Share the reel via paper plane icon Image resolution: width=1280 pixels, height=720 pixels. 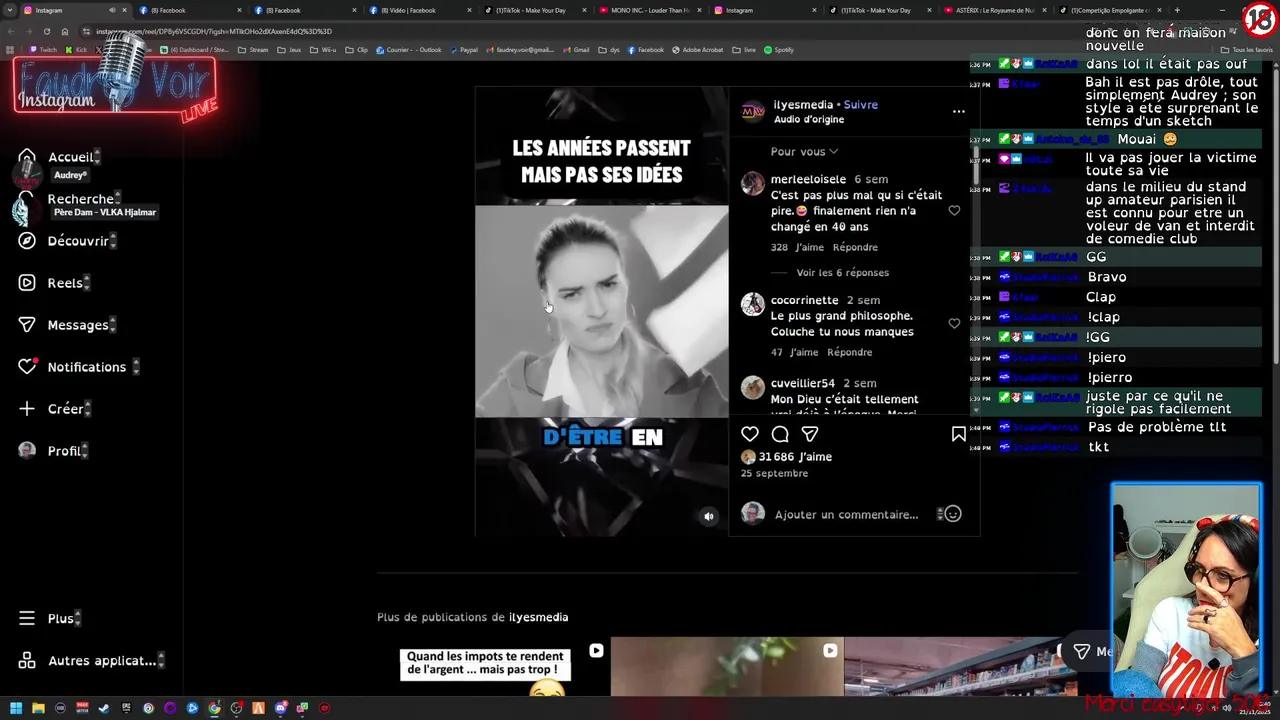[x=810, y=434]
